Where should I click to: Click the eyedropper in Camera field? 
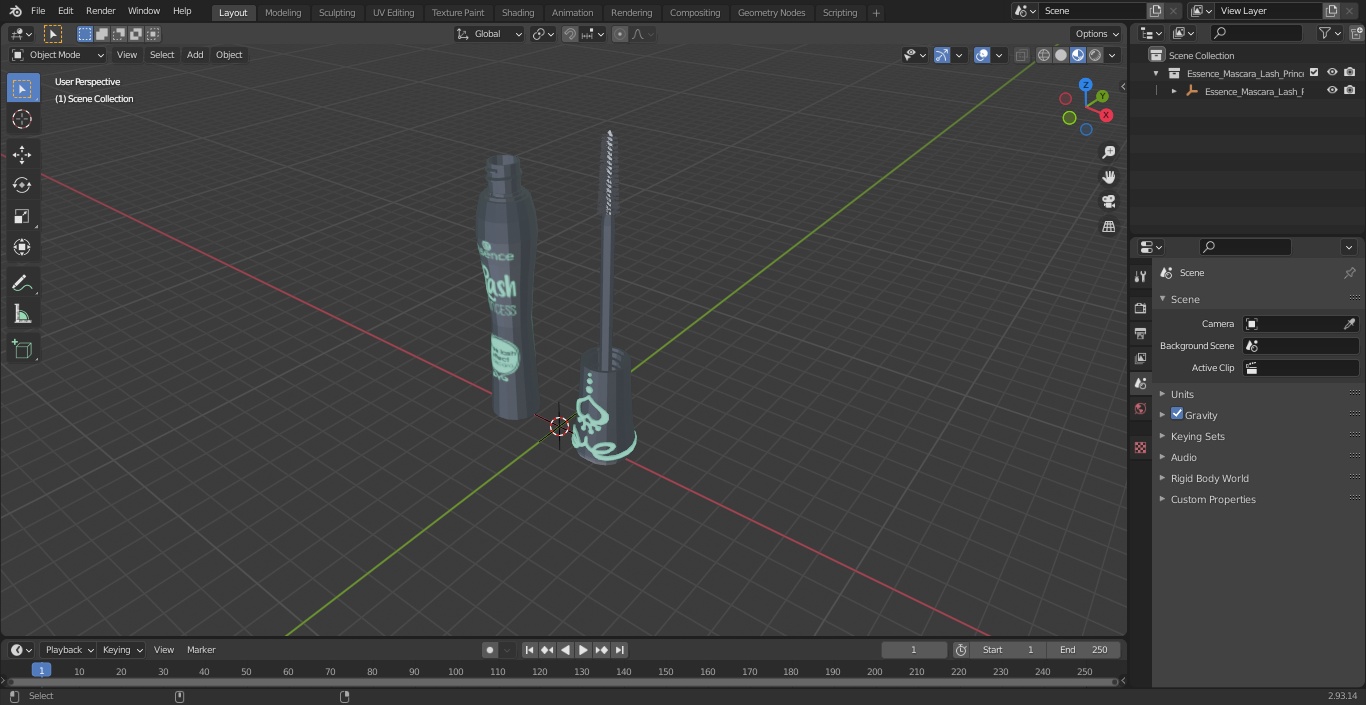(x=1349, y=324)
